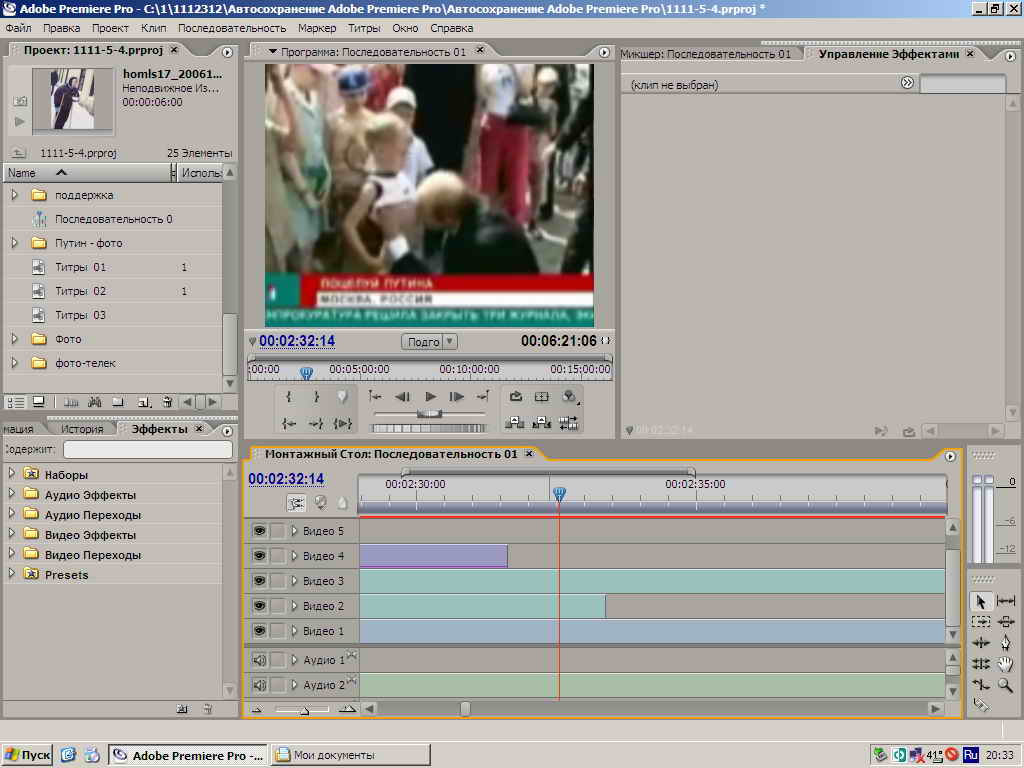Viewport: 1024px width, 768px height.
Task: Click Play in the Program monitor
Action: click(x=430, y=396)
